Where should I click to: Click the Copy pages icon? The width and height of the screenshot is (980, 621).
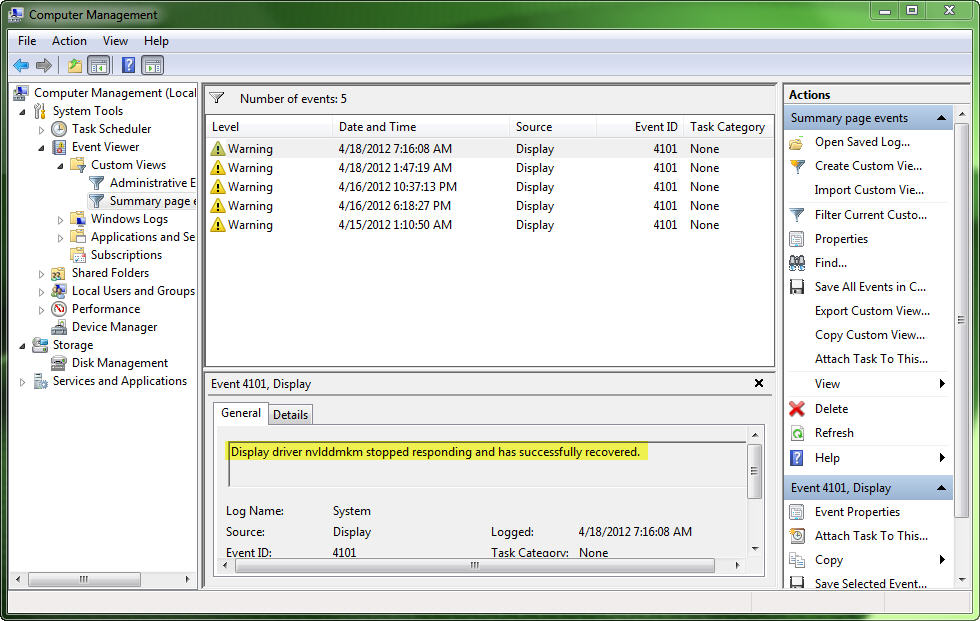pos(797,560)
